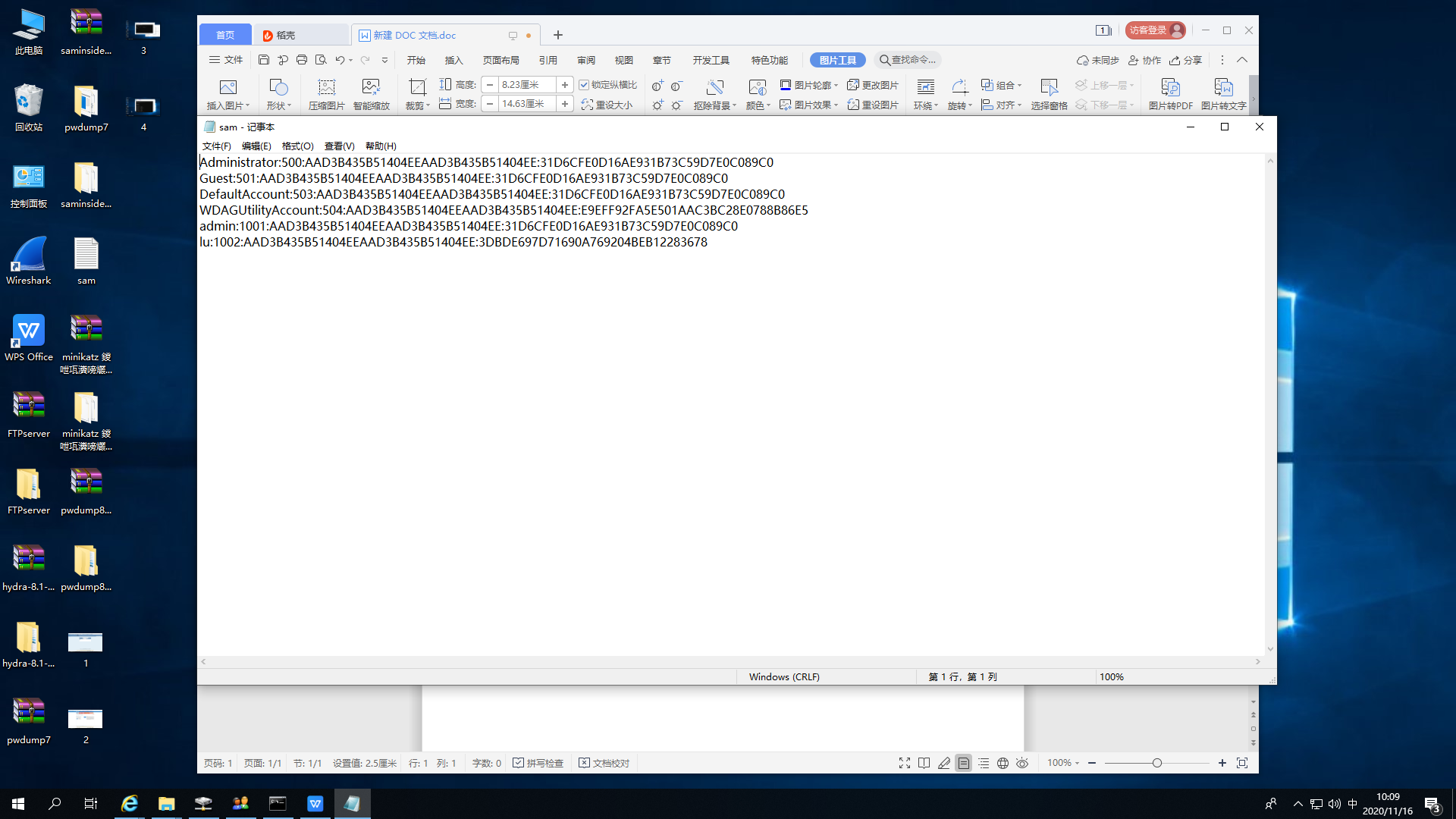Open Notepad 格式(O) menu

point(297,146)
